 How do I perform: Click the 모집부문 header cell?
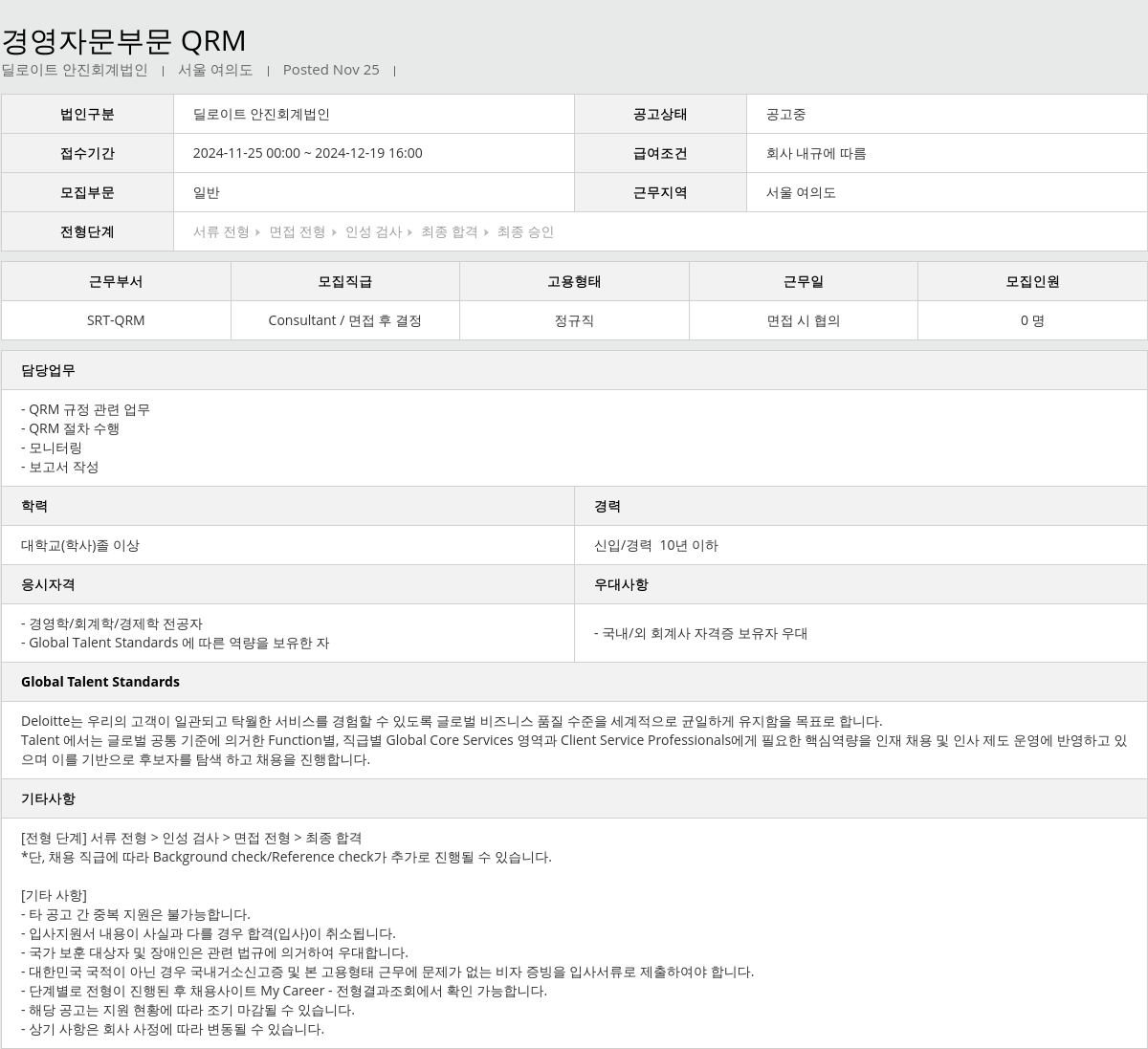point(87,192)
